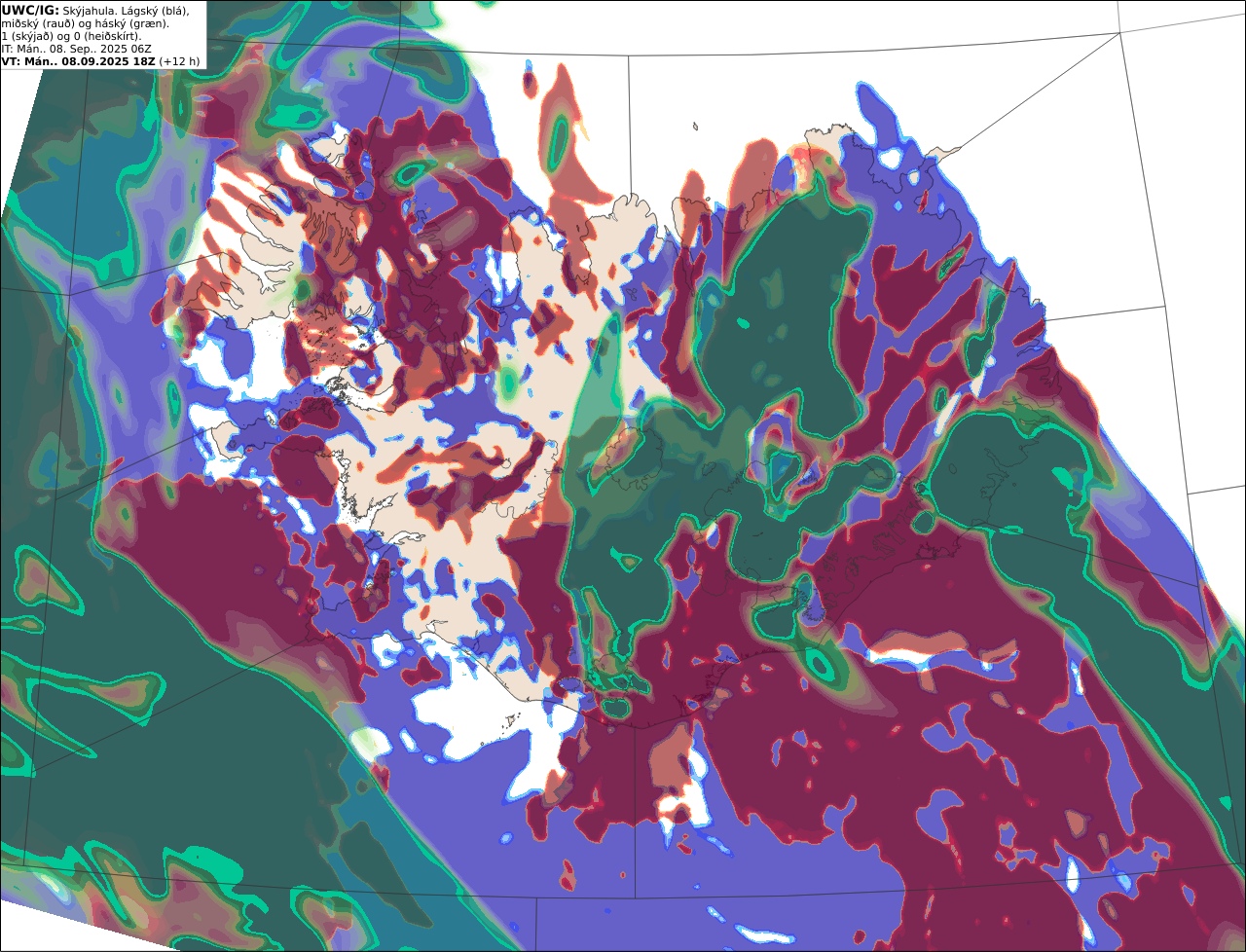Click the "miðský (rauð)" legend text

coord(38,24)
